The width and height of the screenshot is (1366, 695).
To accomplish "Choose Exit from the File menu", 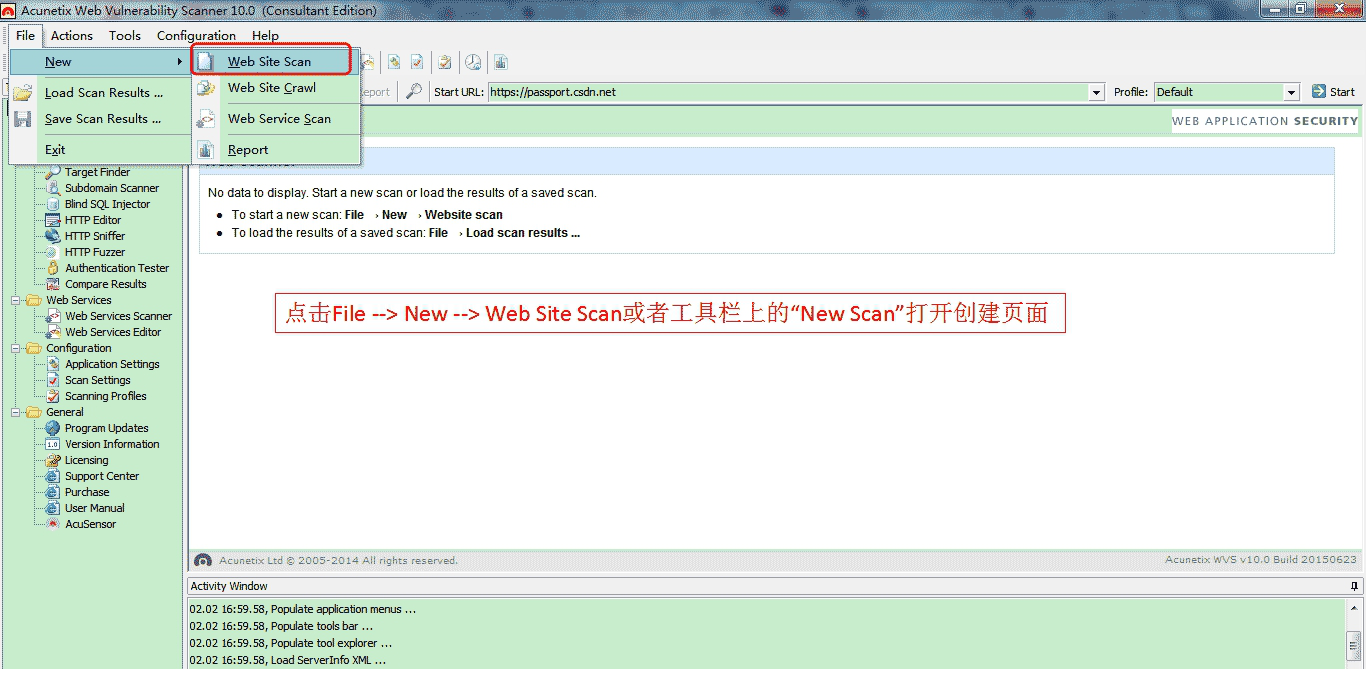I will coord(100,150).
